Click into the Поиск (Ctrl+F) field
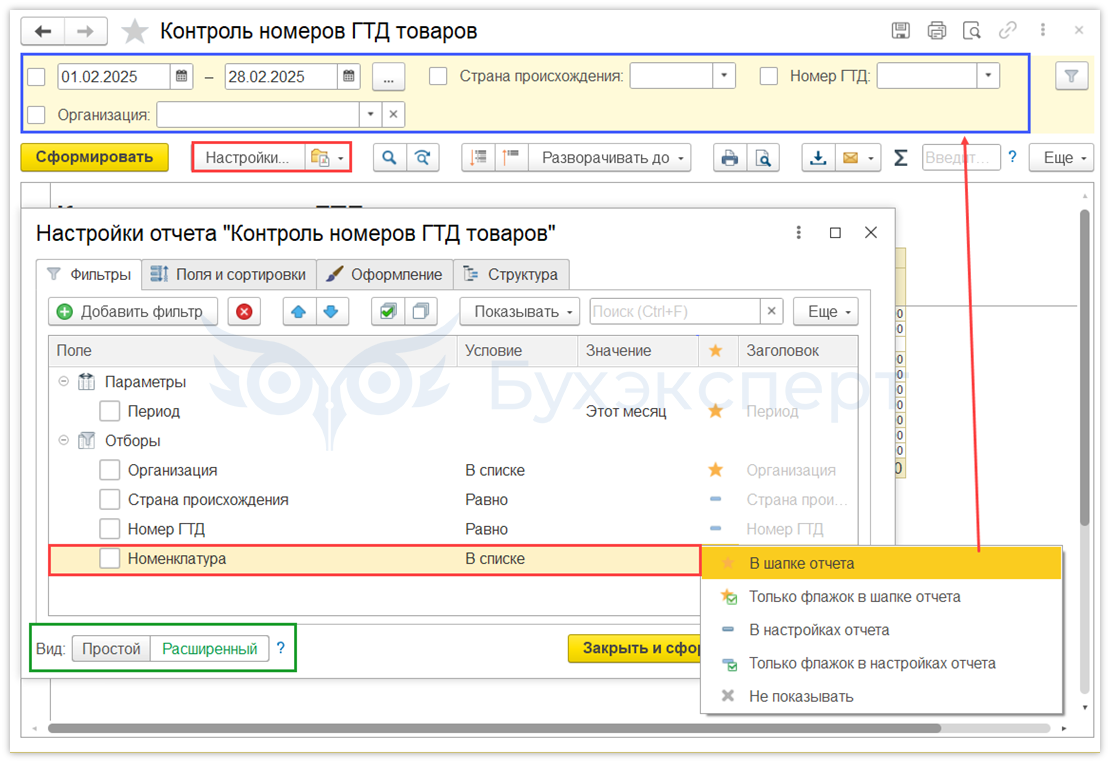1110x763 pixels. pos(675,311)
